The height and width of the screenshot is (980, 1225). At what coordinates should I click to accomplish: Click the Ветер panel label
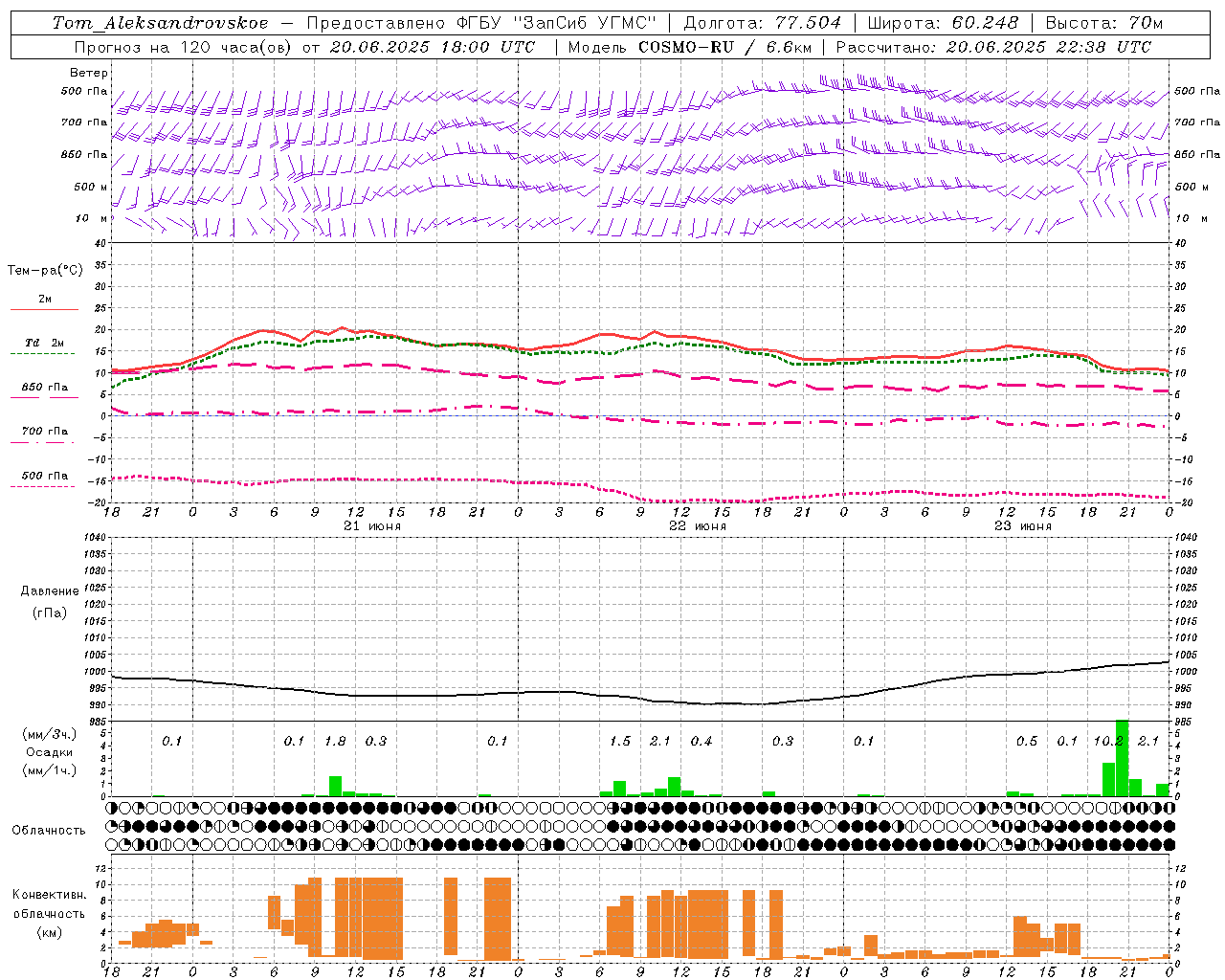pos(89,73)
